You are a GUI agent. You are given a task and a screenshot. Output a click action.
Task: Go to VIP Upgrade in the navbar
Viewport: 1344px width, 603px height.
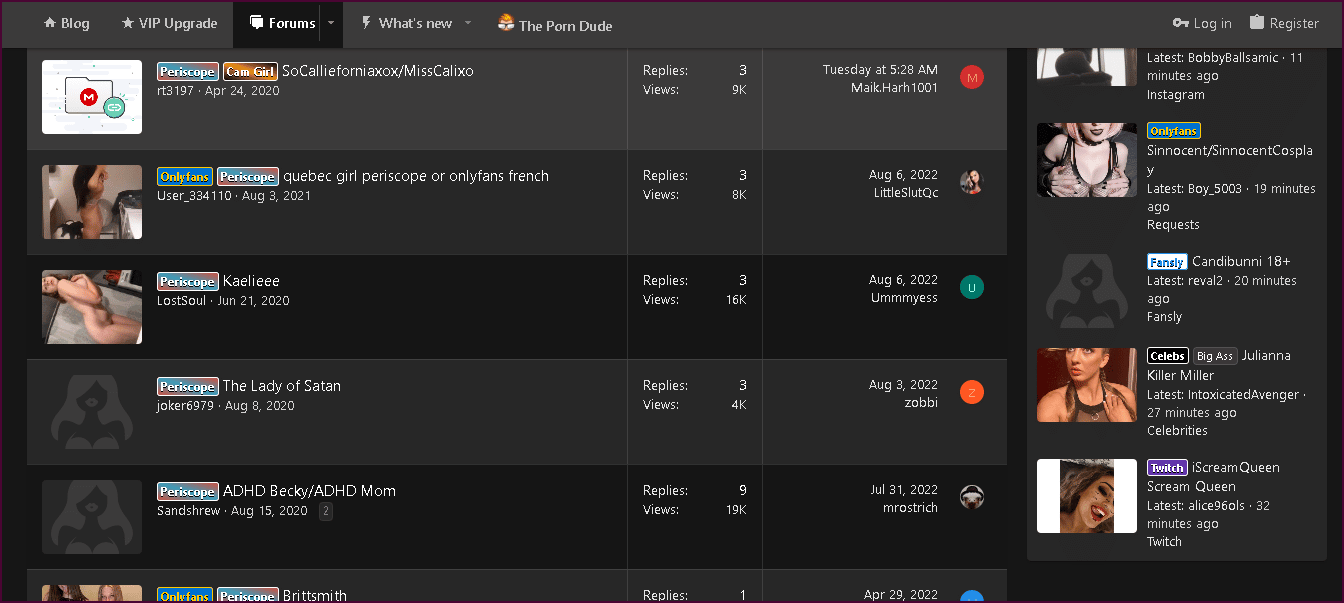169,24
